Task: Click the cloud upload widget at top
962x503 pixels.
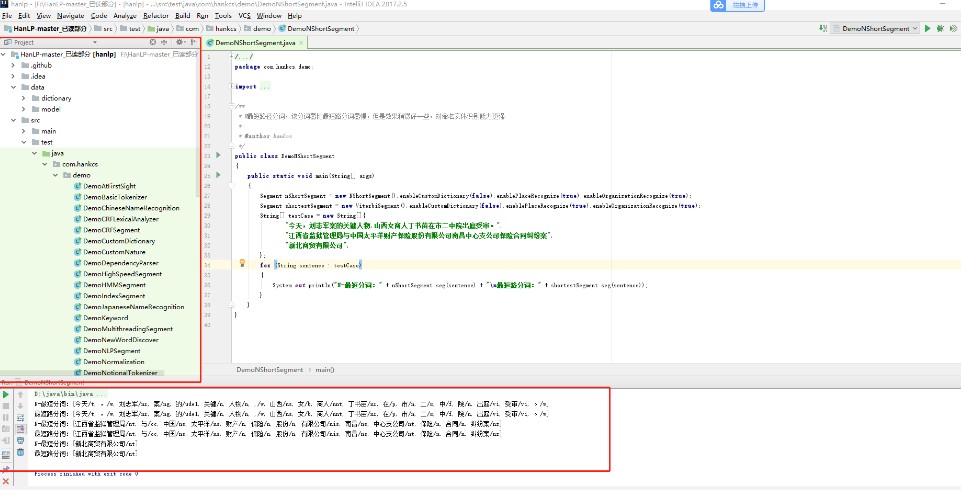Action: tap(737, 5)
